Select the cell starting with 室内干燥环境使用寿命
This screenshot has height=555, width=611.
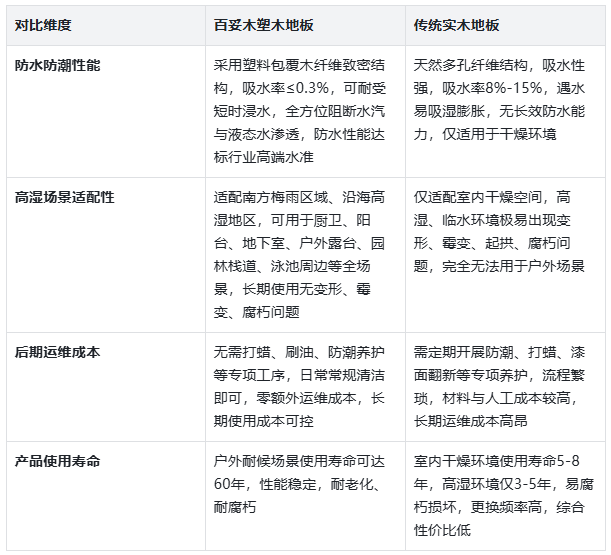[504, 495]
